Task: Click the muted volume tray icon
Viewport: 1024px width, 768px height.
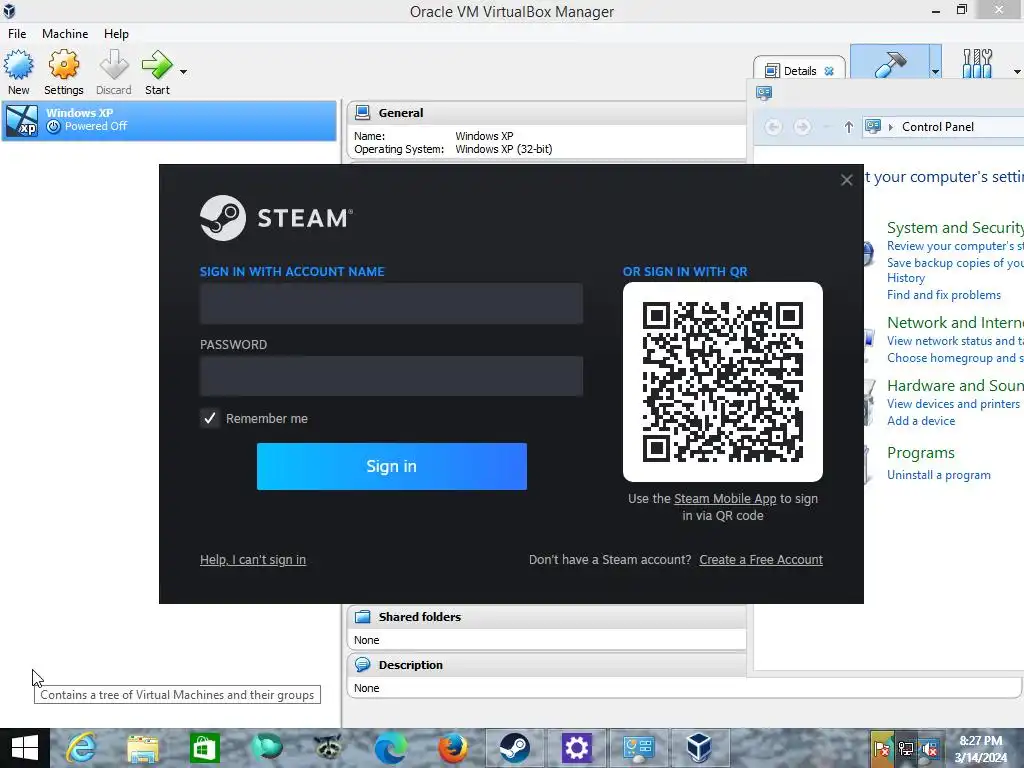Action: 930,749
